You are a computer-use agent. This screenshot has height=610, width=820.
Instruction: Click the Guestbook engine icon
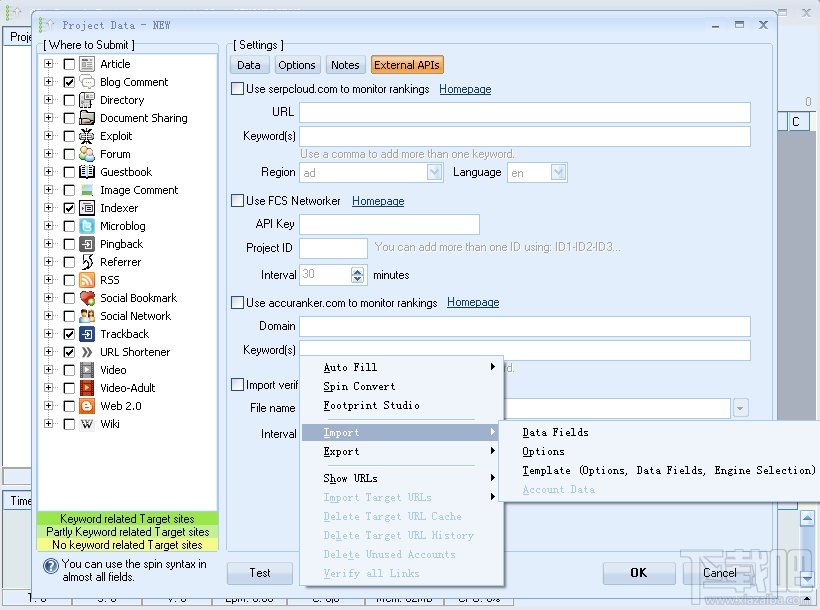(85, 171)
